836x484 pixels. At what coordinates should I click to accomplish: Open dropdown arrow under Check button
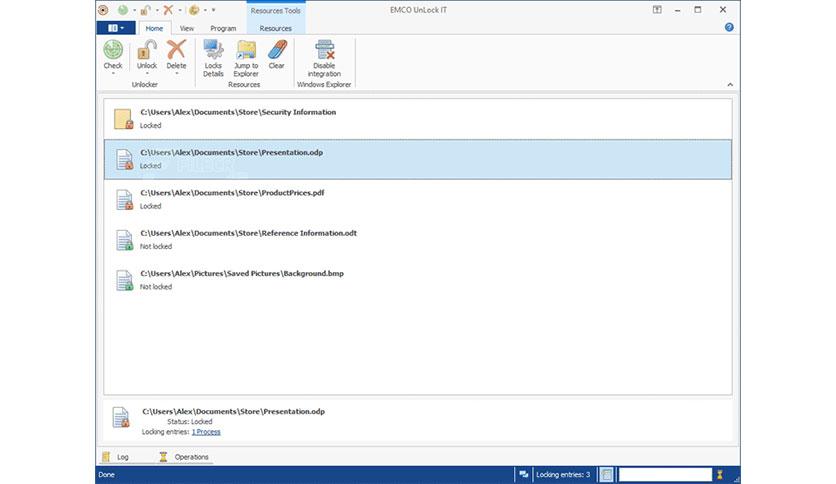(x=113, y=74)
